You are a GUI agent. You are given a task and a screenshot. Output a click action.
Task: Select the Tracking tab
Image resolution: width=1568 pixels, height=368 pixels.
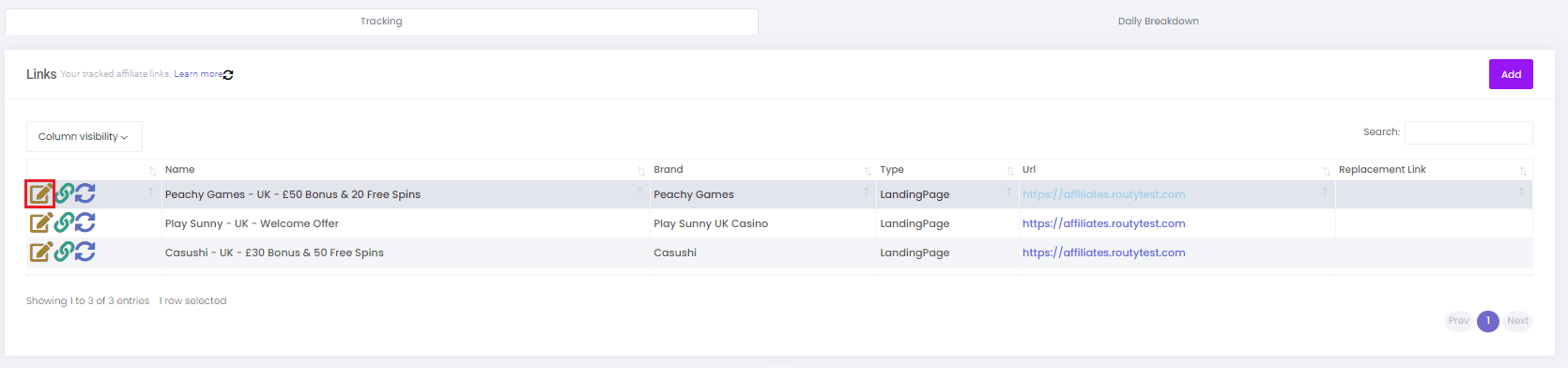point(381,21)
